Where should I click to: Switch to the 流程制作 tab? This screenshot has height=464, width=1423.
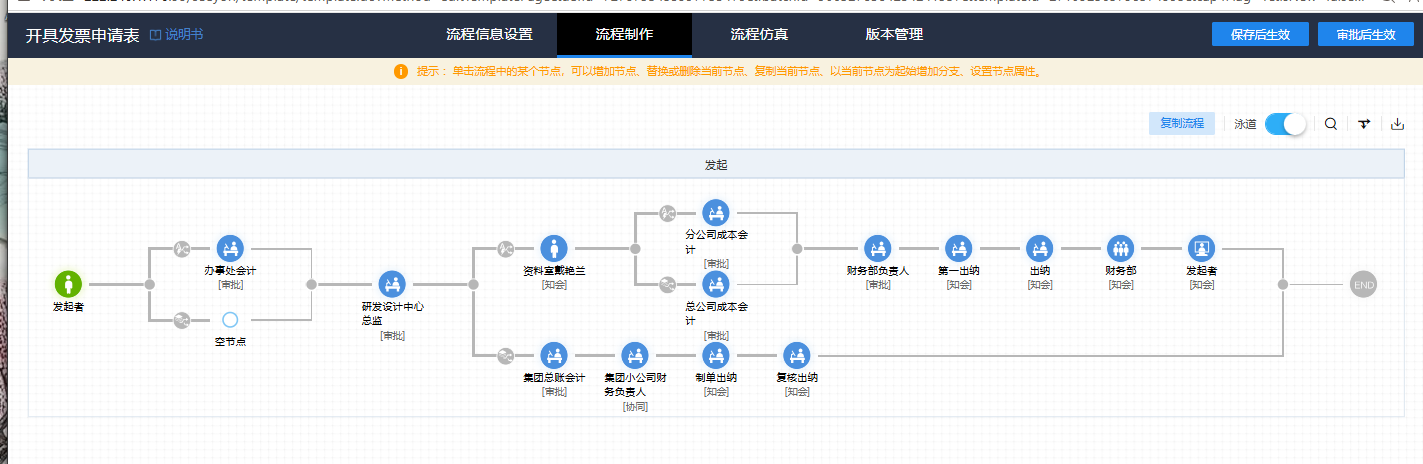(x=624, y=34)
